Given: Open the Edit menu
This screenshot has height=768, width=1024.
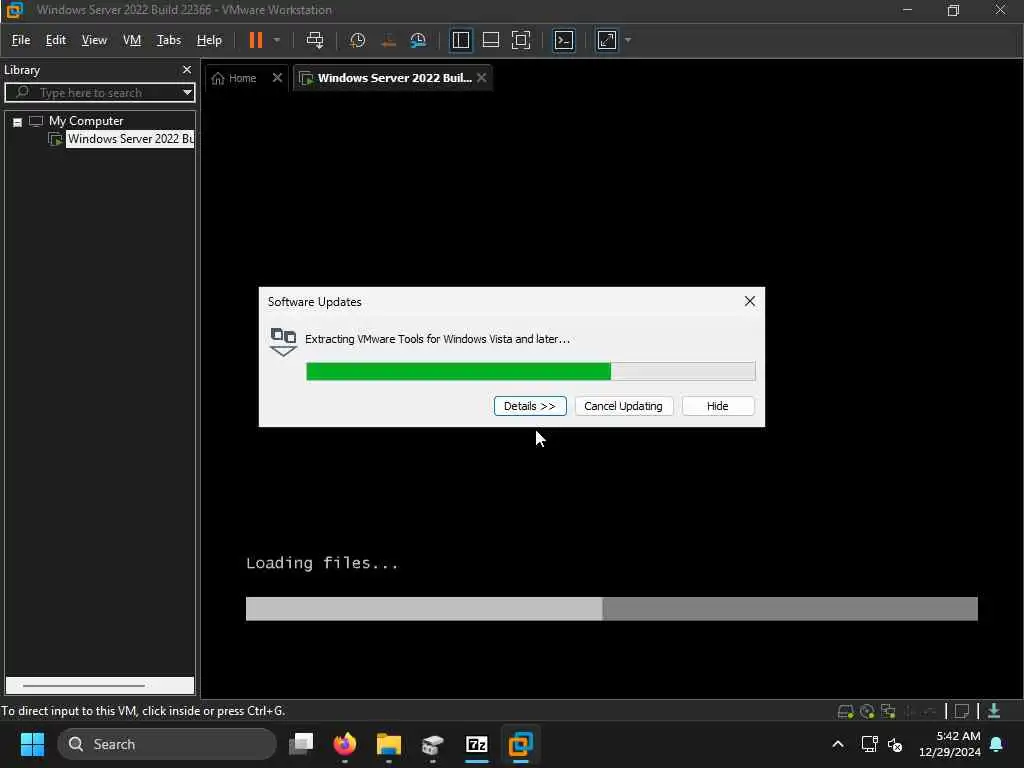Looking at the screenshot, I should click(x=56, y=40).
